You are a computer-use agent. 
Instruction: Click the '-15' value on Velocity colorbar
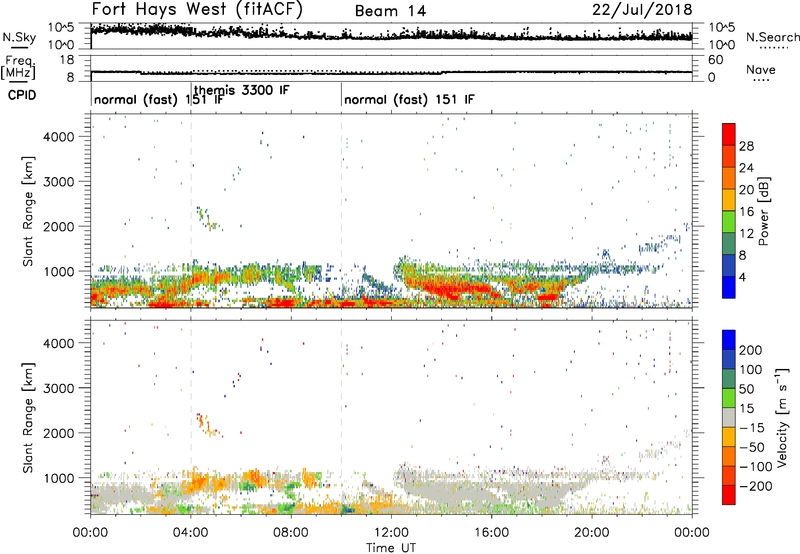pos(752,427)
